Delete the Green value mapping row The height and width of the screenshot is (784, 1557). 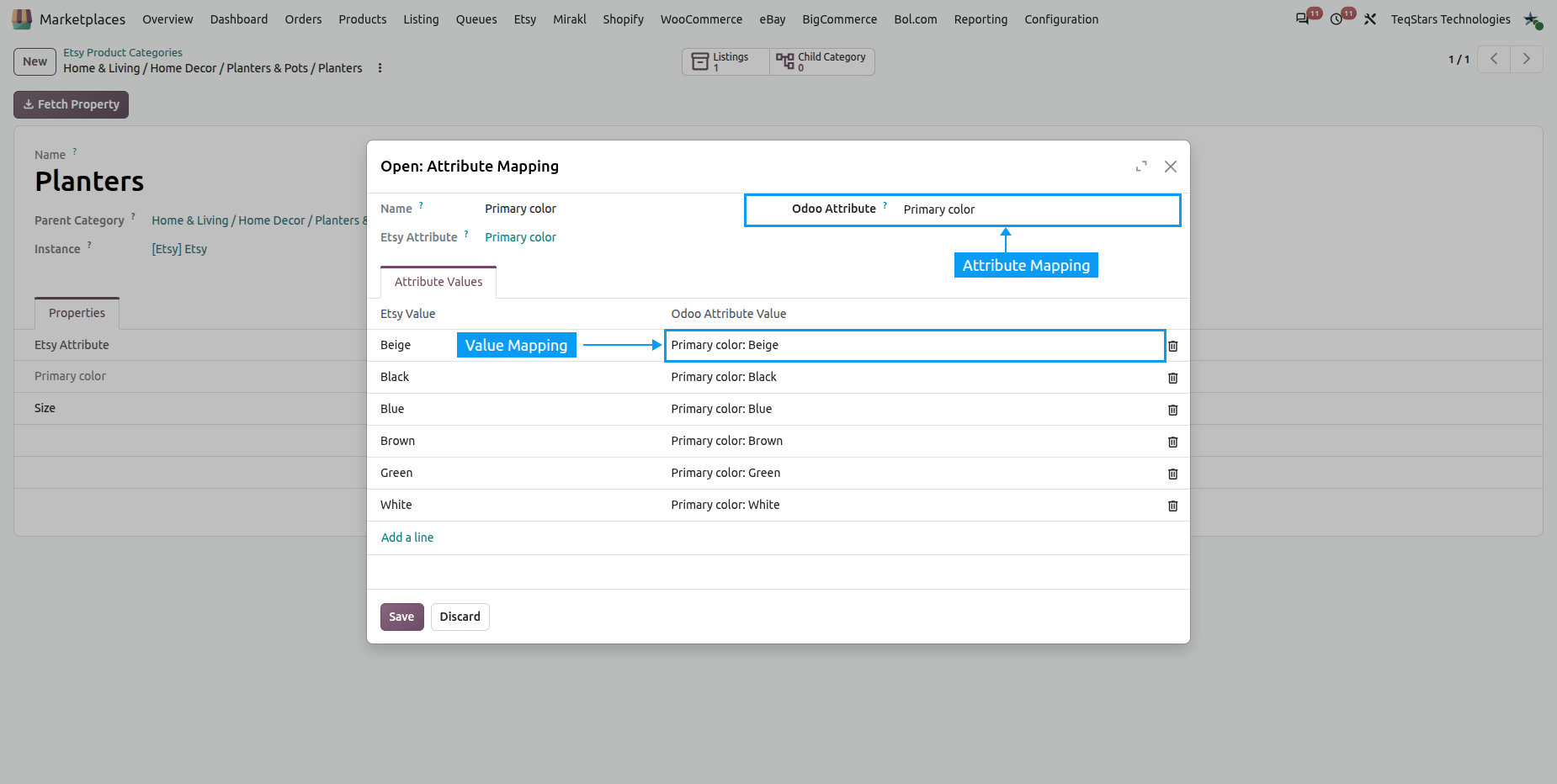[x=1172, y=474]
